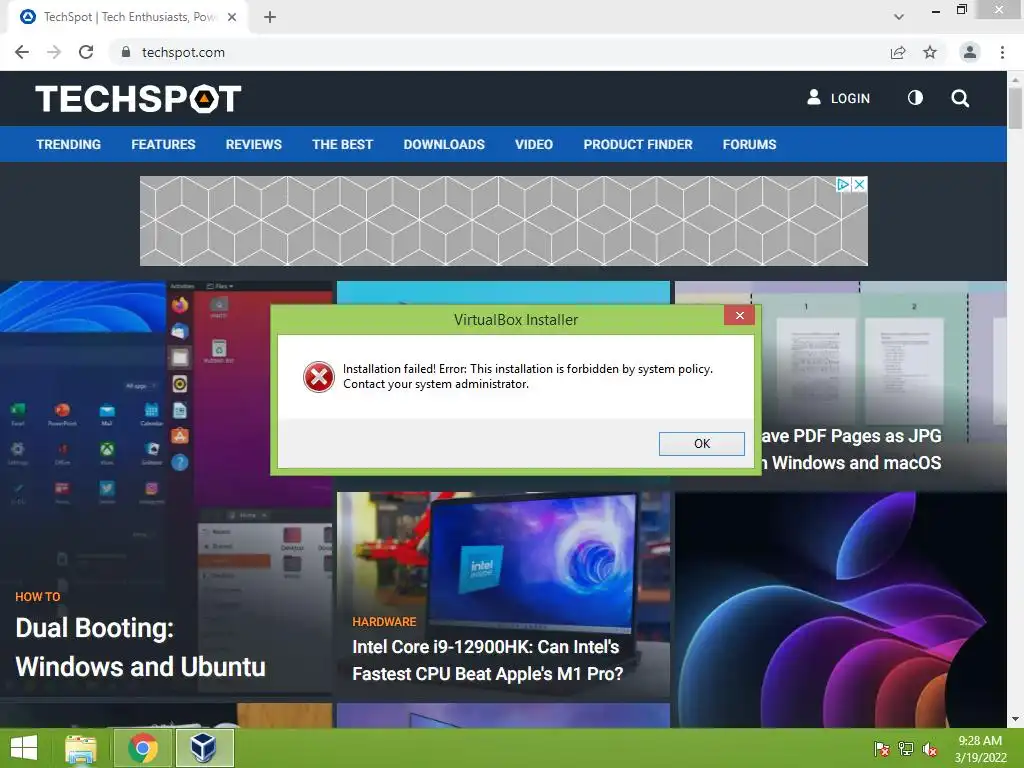The width and height of the screenshot is (1024, 768).
Task: Click the browser forward arrow
Action: pyautogui.click(x=54, y=52)
